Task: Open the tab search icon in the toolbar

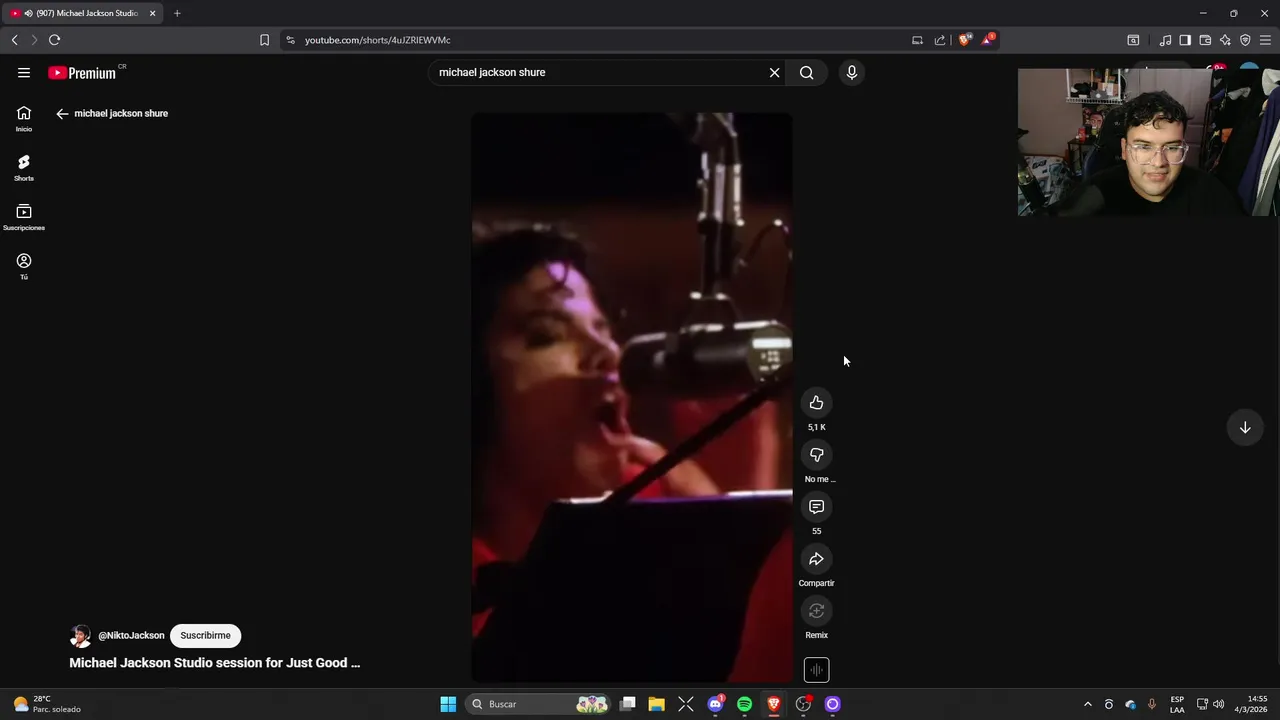Action: 1133,40
